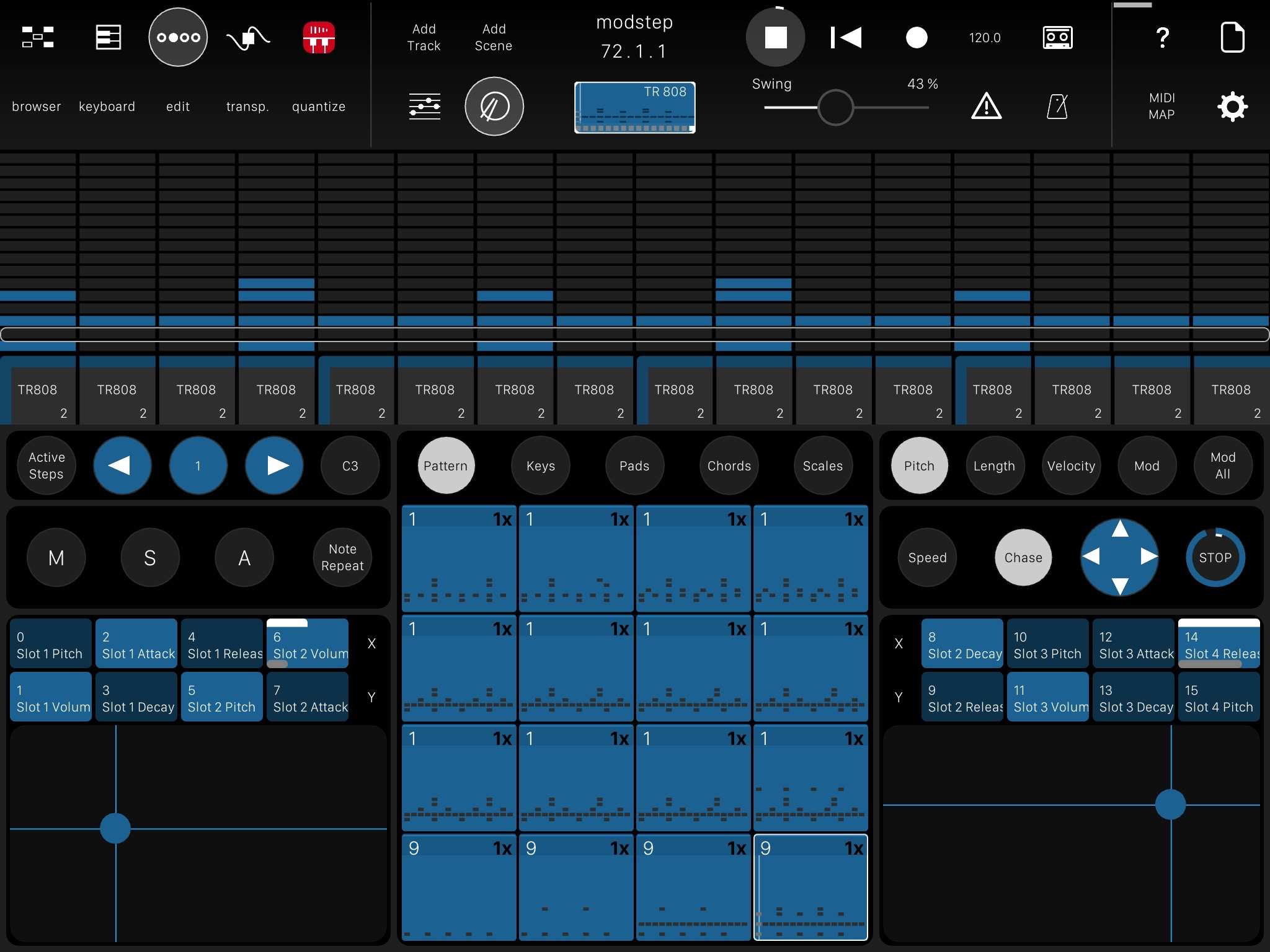
Task: Switch to the Chords tab
Action: coord(729,465)
